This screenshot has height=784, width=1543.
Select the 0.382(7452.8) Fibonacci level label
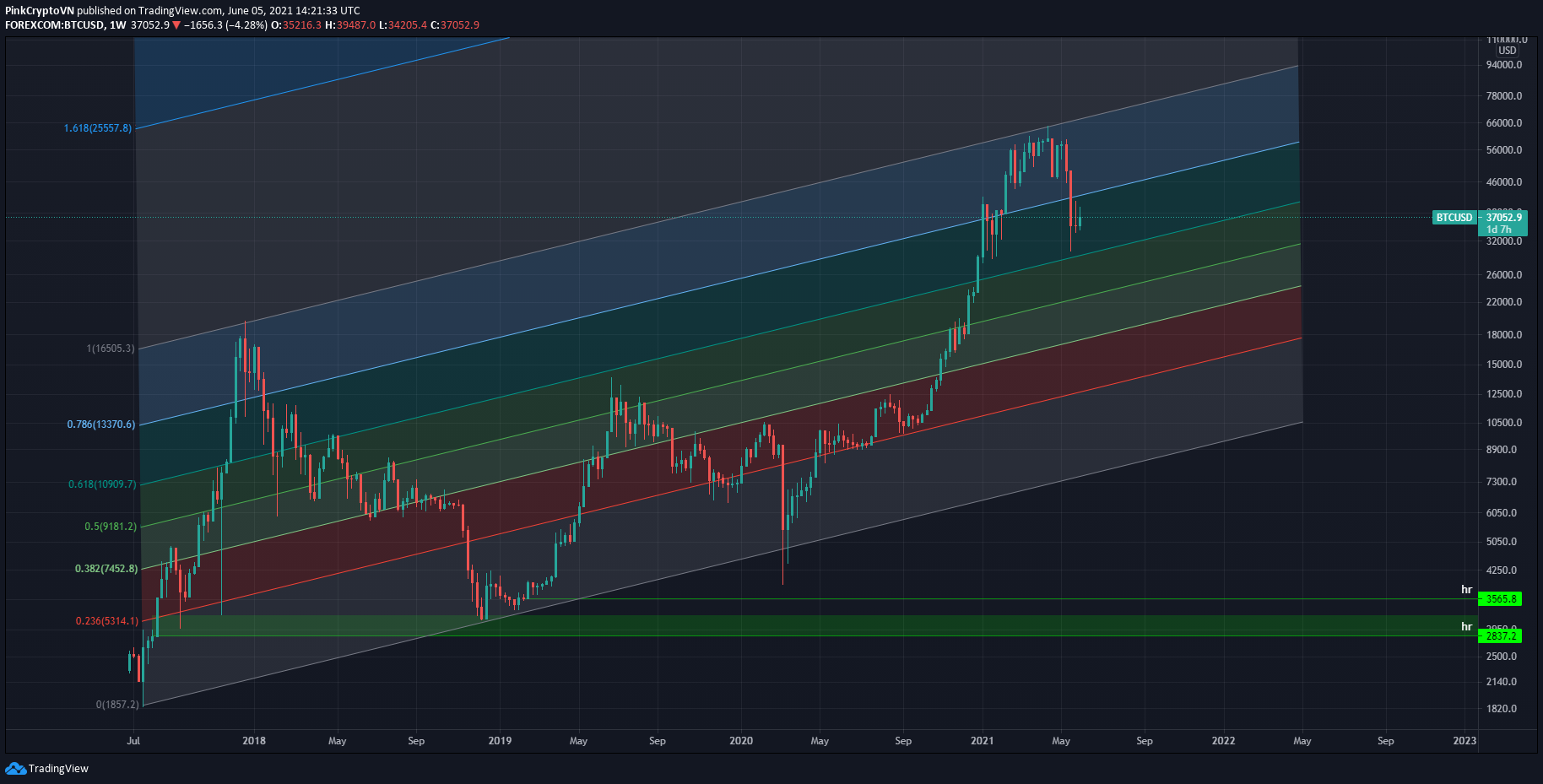(106, 569)
